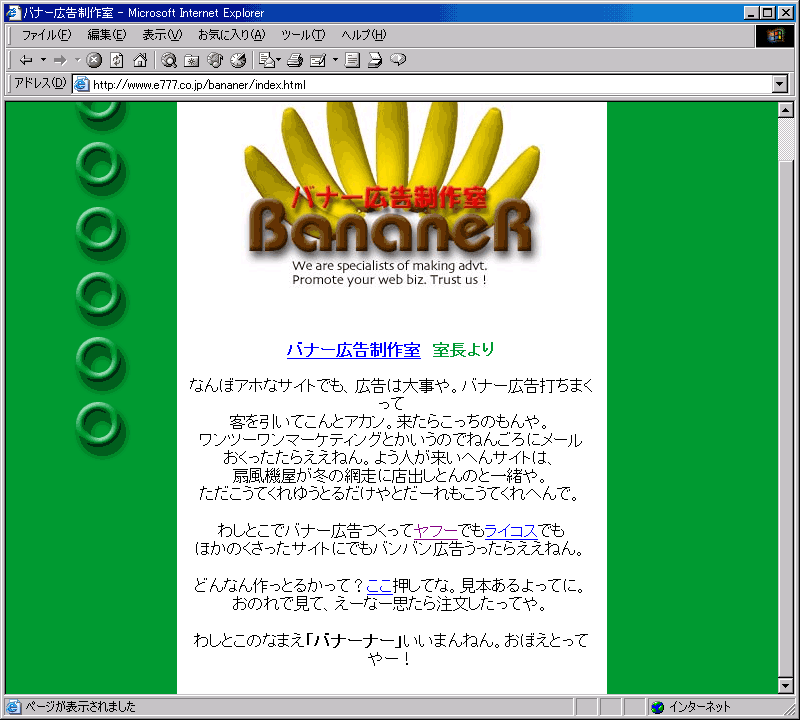The height and width of the screenshot is (720, 800).
Task: Open the ファイル(F) menu
Action: tap(46, 35)
